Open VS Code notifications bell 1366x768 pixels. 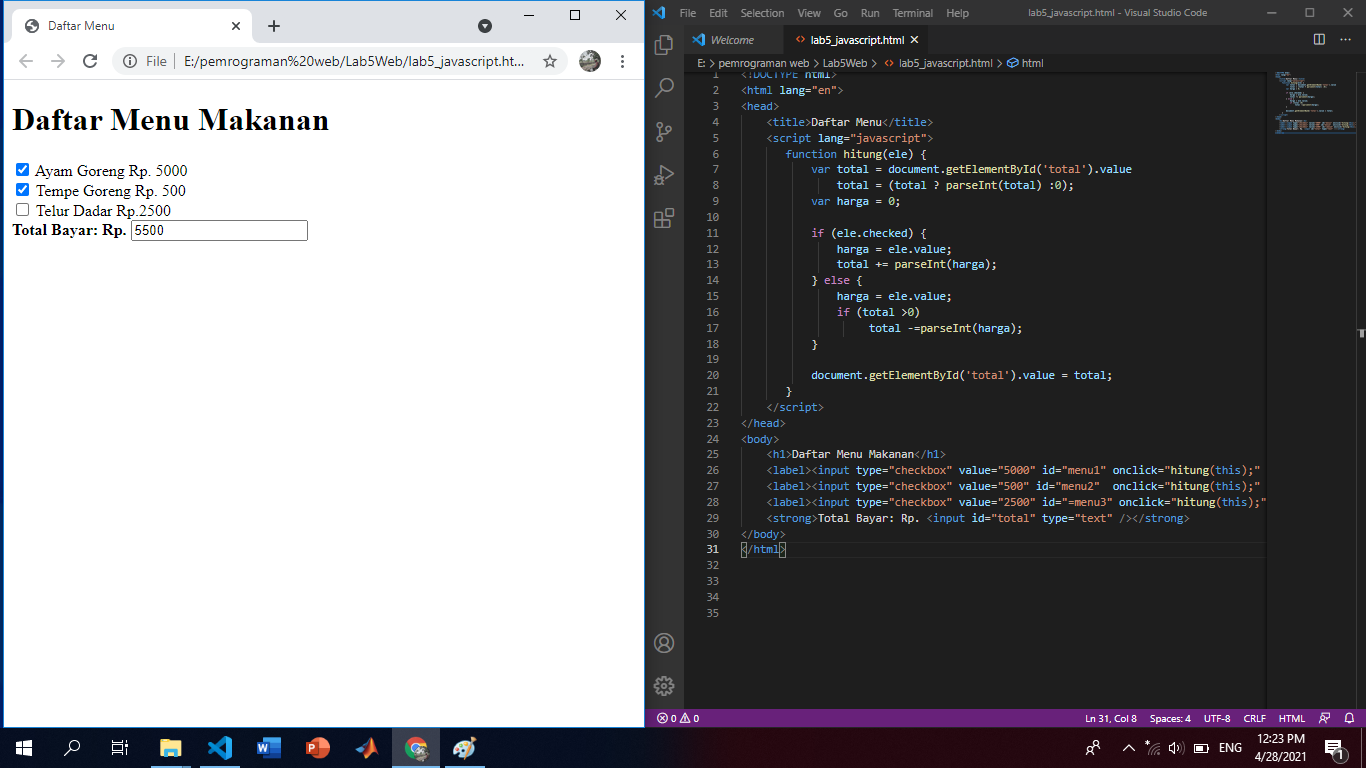tap(1349, 718)
